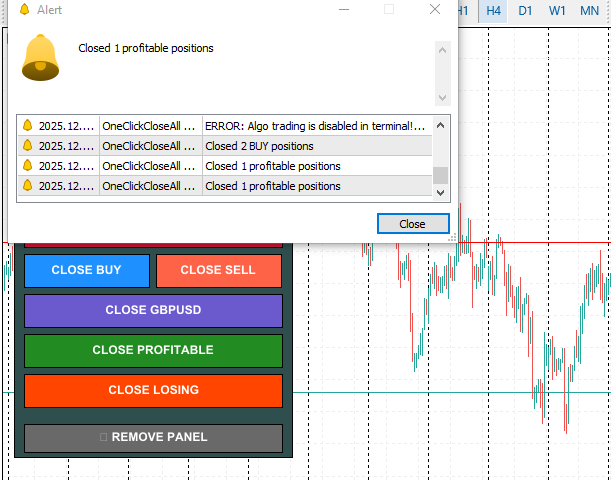Image resolution: width=611 pixels, height=480 pixels.
Task: Select the 'Closed 2 BUY positions' entry
Action: click(315, 146)
